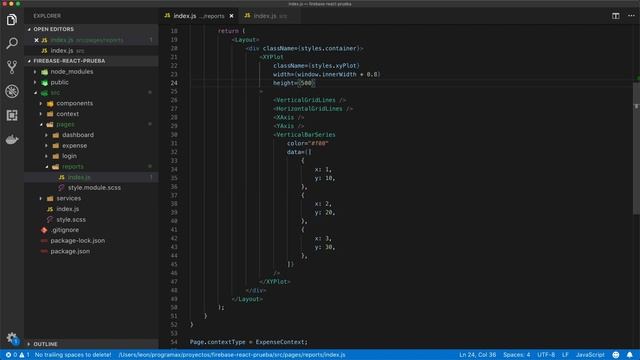Screen dimensions: 640x360
Task: Collapse the src folder
Action: click(x=91, y=93)
